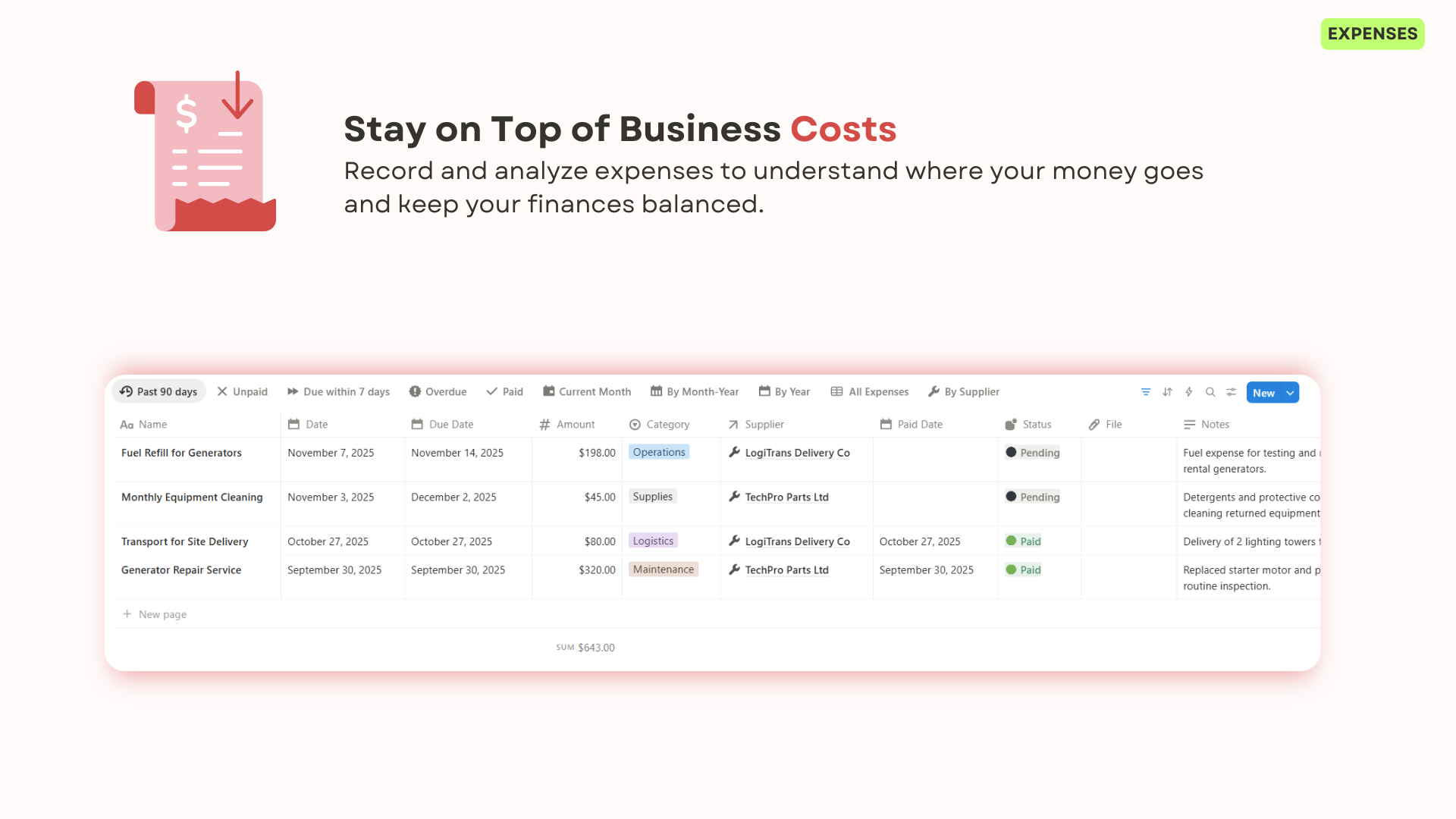Image resolution: width=1456 pixels, height=819 pixels.
Task: Open the All Expenses view
Action: (869, 391)
